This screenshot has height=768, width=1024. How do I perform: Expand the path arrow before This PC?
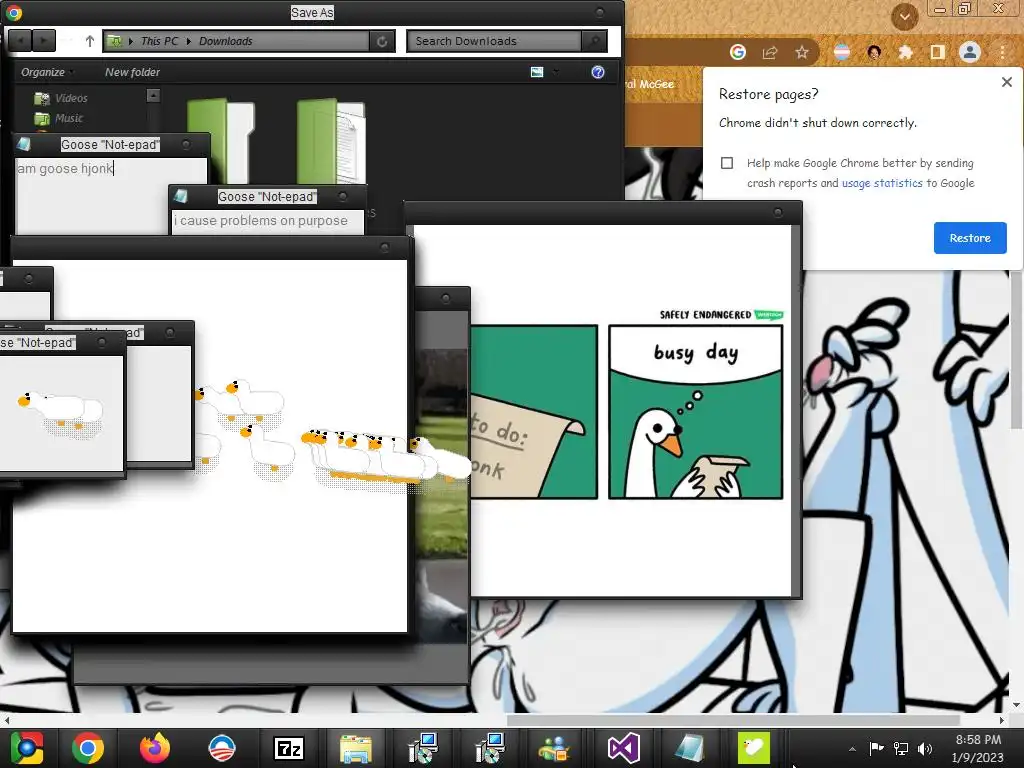[x=131, y=41]
